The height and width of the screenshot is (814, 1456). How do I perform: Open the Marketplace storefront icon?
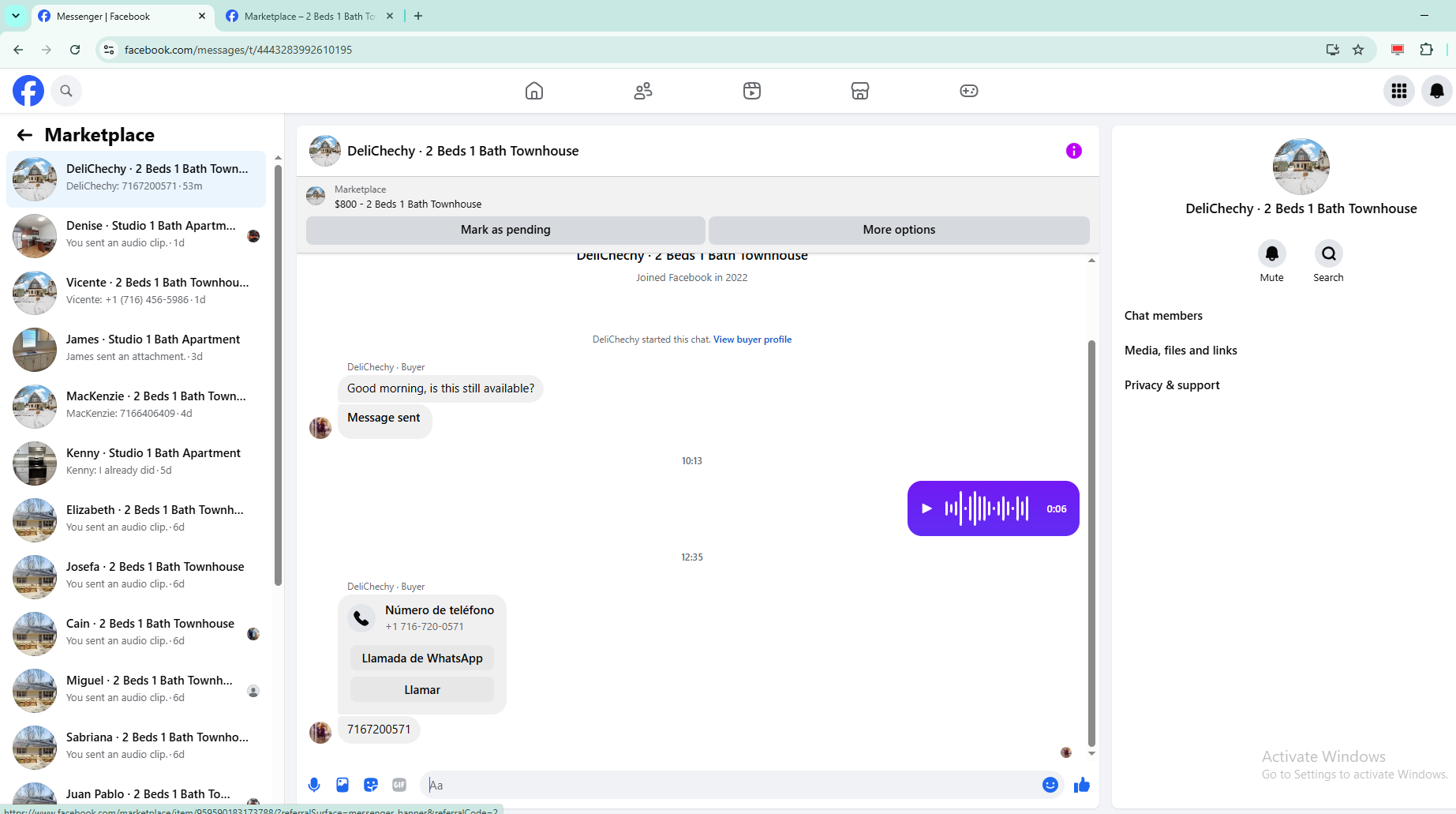pyautogui.click(x=860, y=91)
